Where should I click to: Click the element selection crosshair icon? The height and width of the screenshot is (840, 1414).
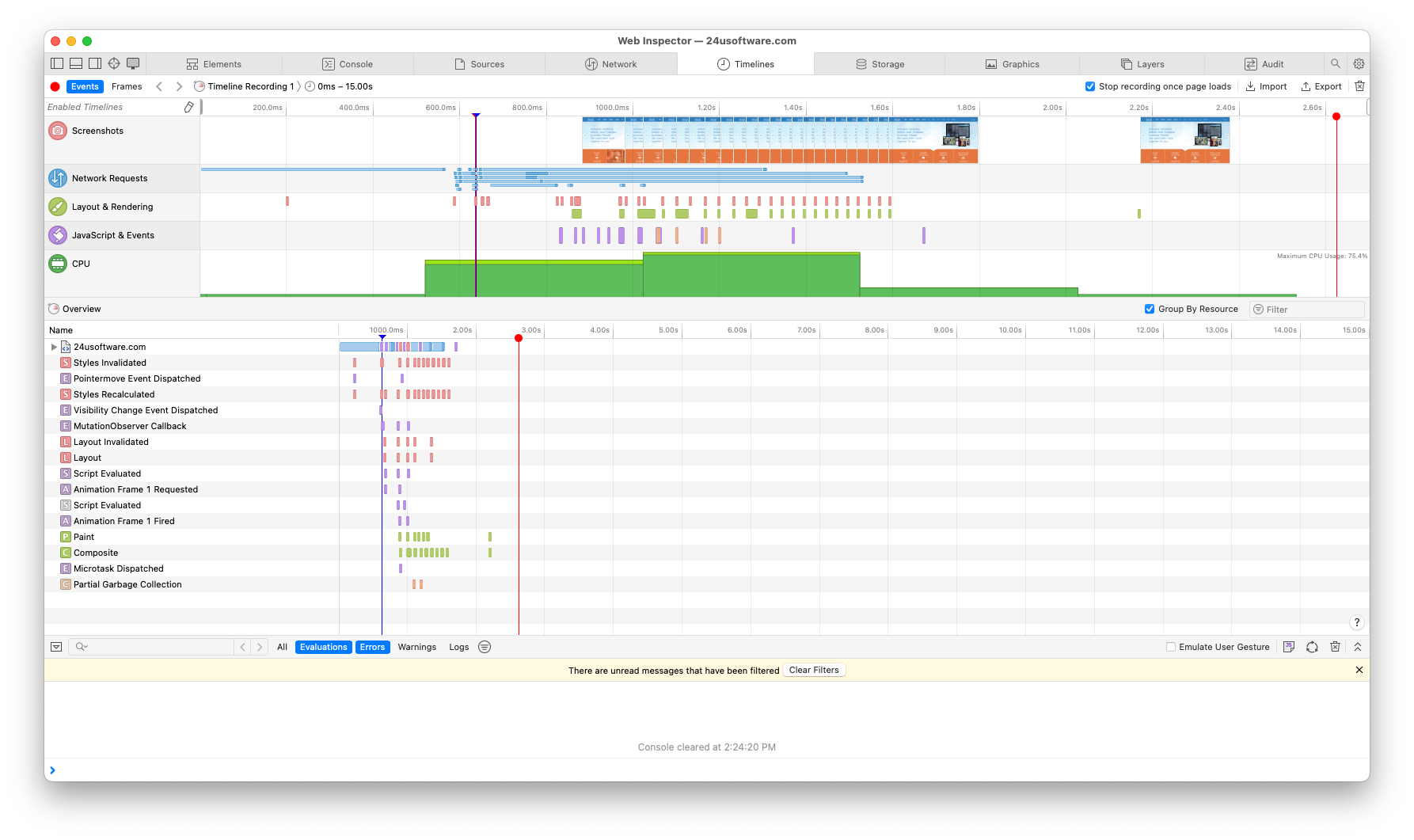point(114,64)
